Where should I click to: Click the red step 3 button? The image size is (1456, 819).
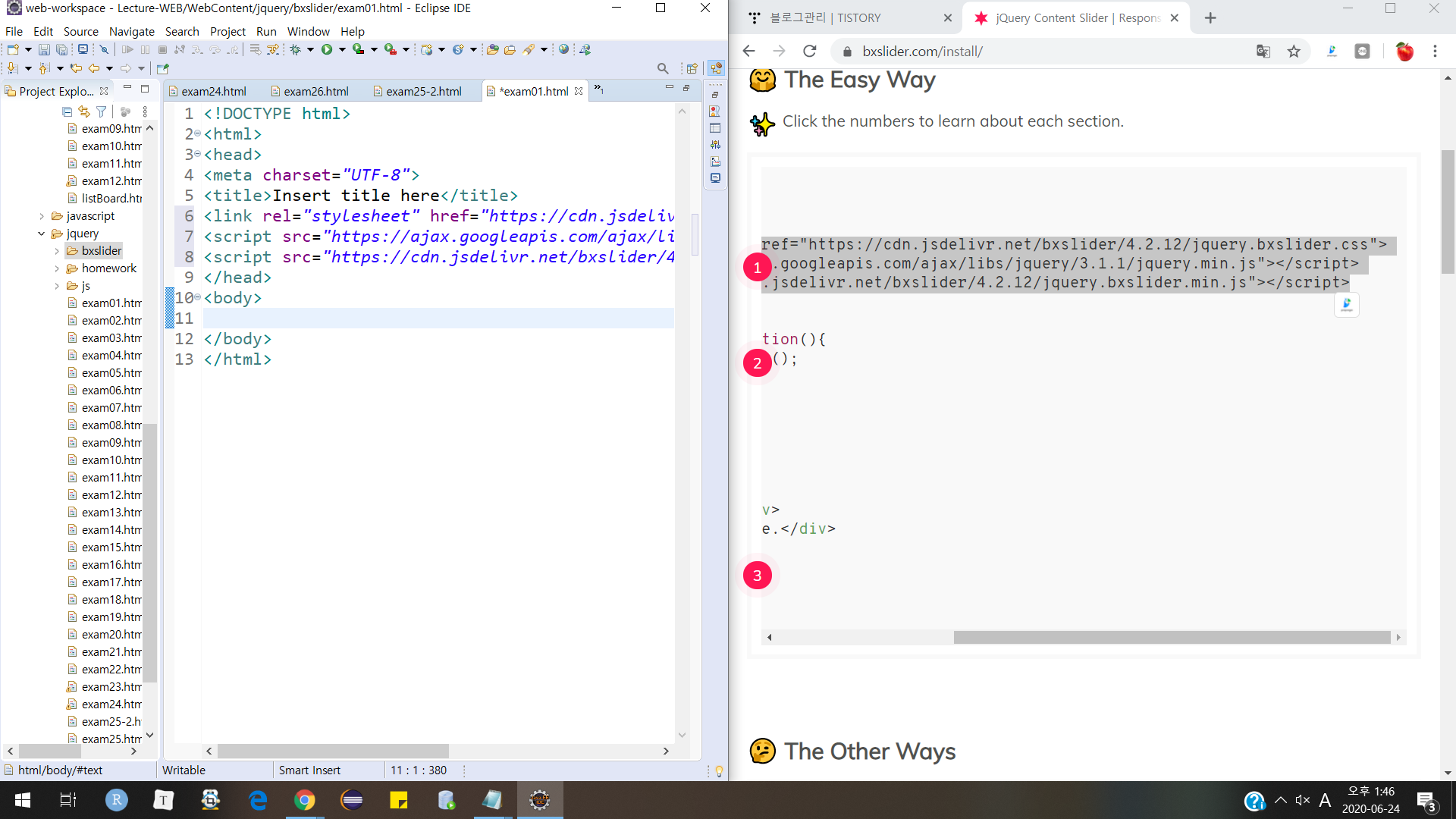tap(757, 576)
